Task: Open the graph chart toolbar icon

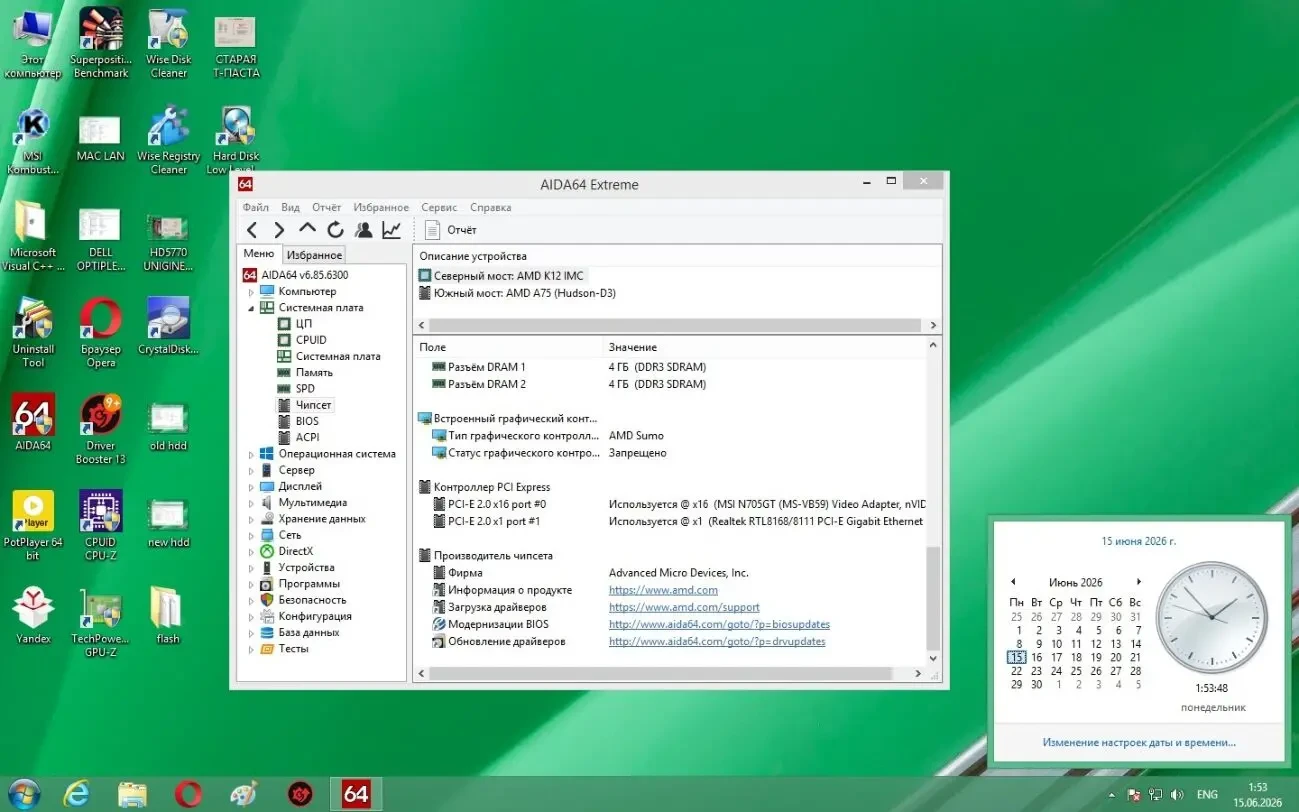Action: click(391, 230)
